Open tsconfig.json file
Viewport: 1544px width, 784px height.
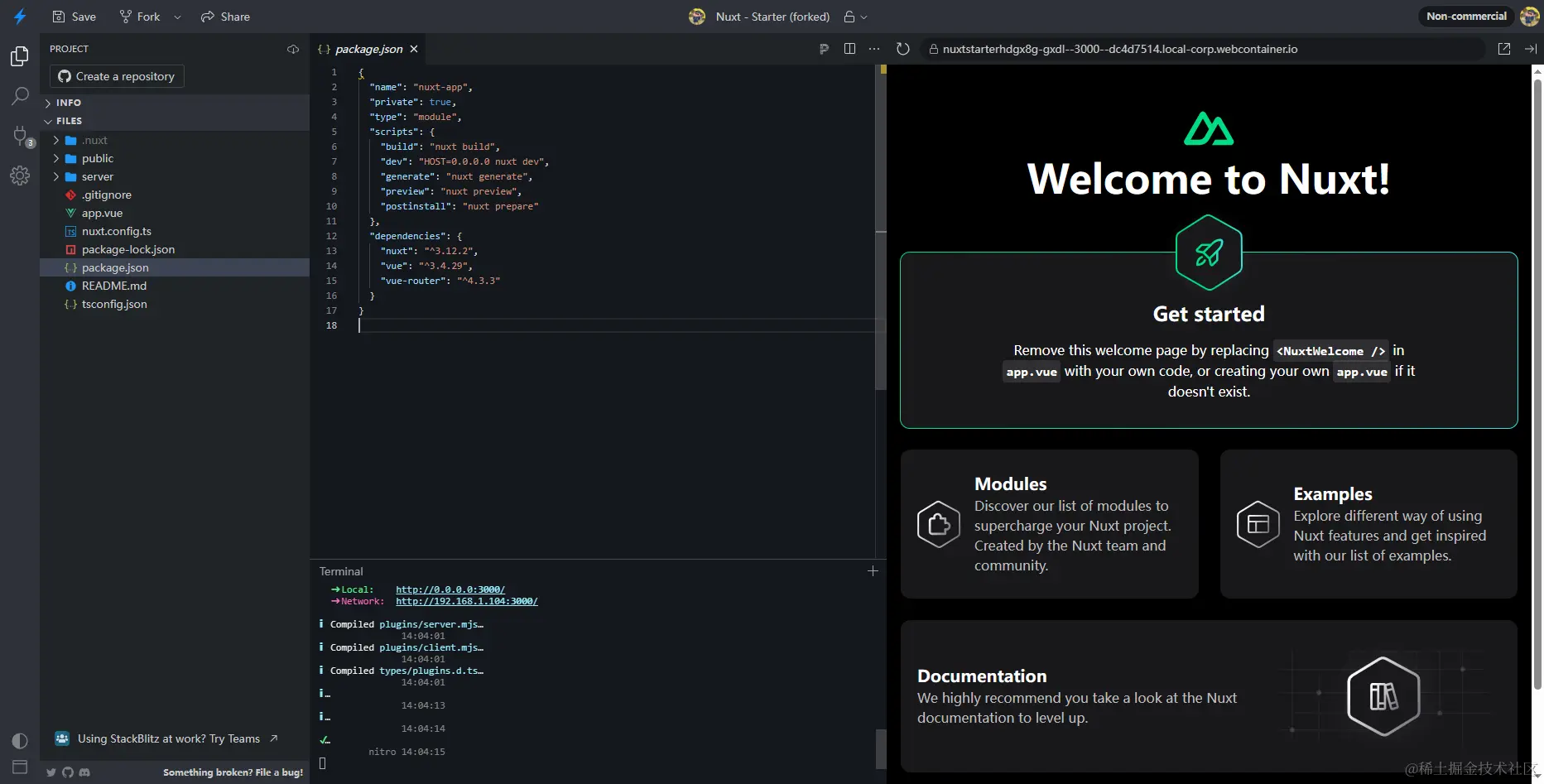click(x=176, y=304)
